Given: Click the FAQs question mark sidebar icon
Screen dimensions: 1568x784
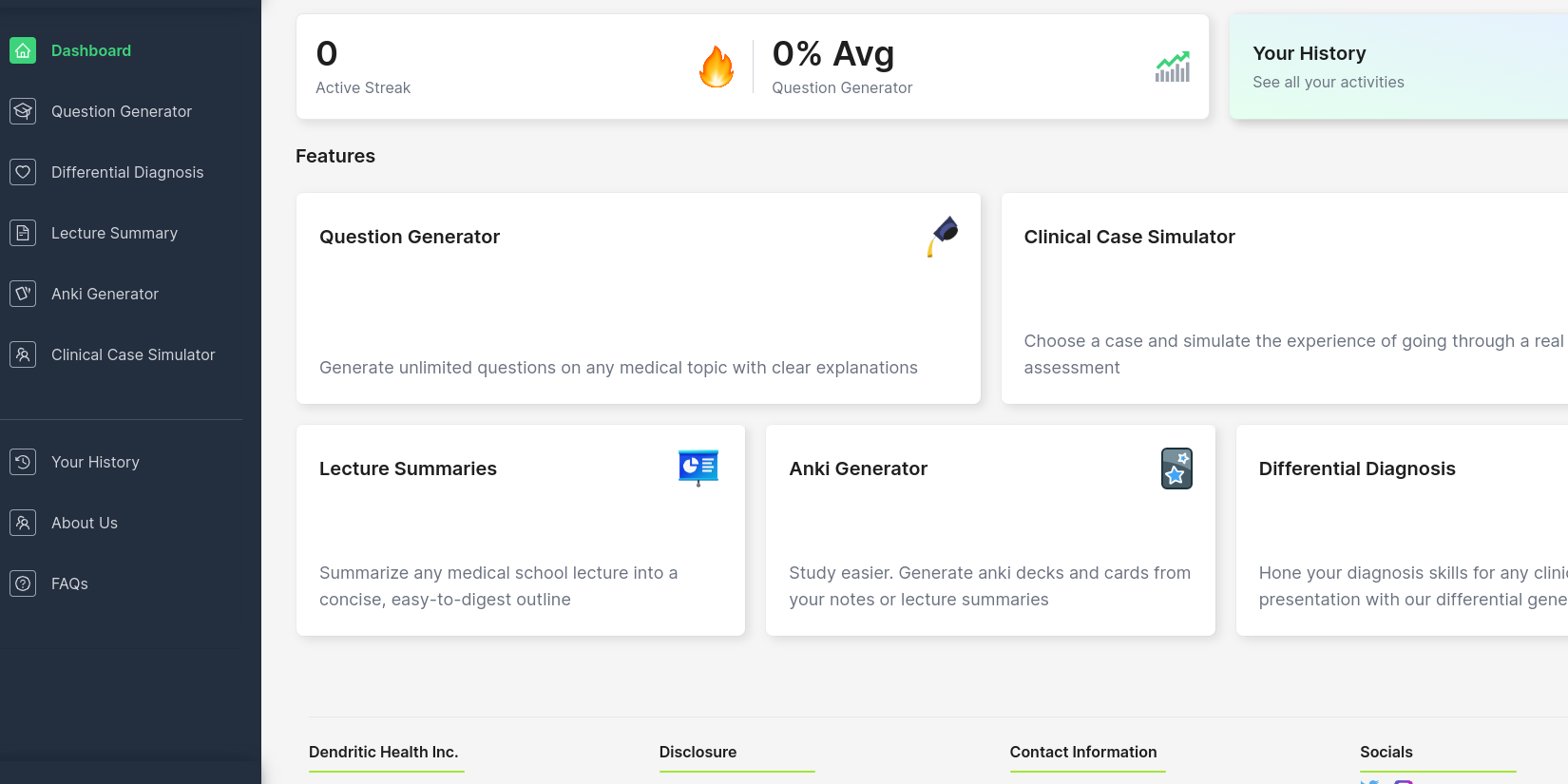Looking at the screenshot, I should 23,583.
